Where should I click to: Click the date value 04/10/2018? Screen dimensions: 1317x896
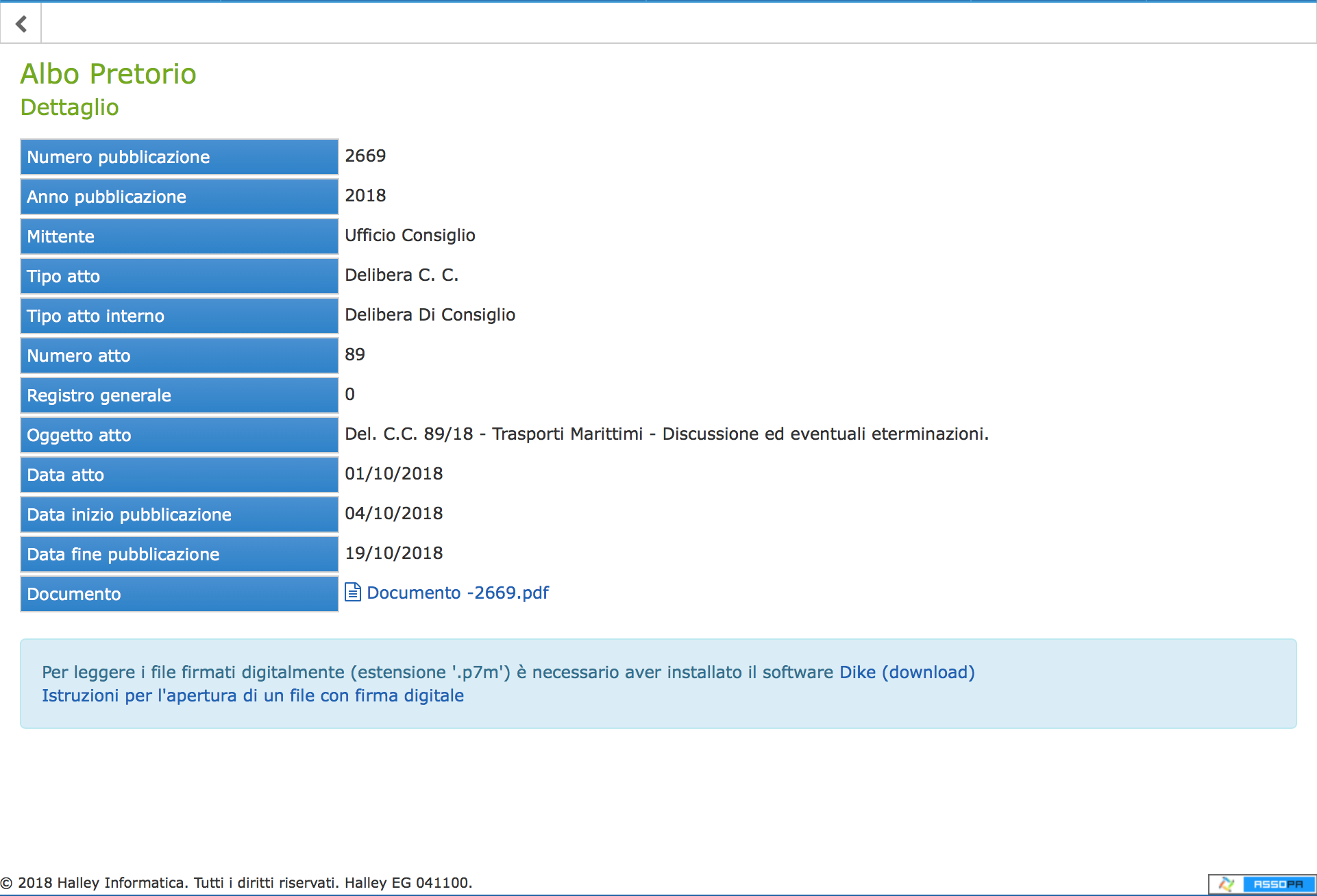pyautogui.click(x=394, y=513)
